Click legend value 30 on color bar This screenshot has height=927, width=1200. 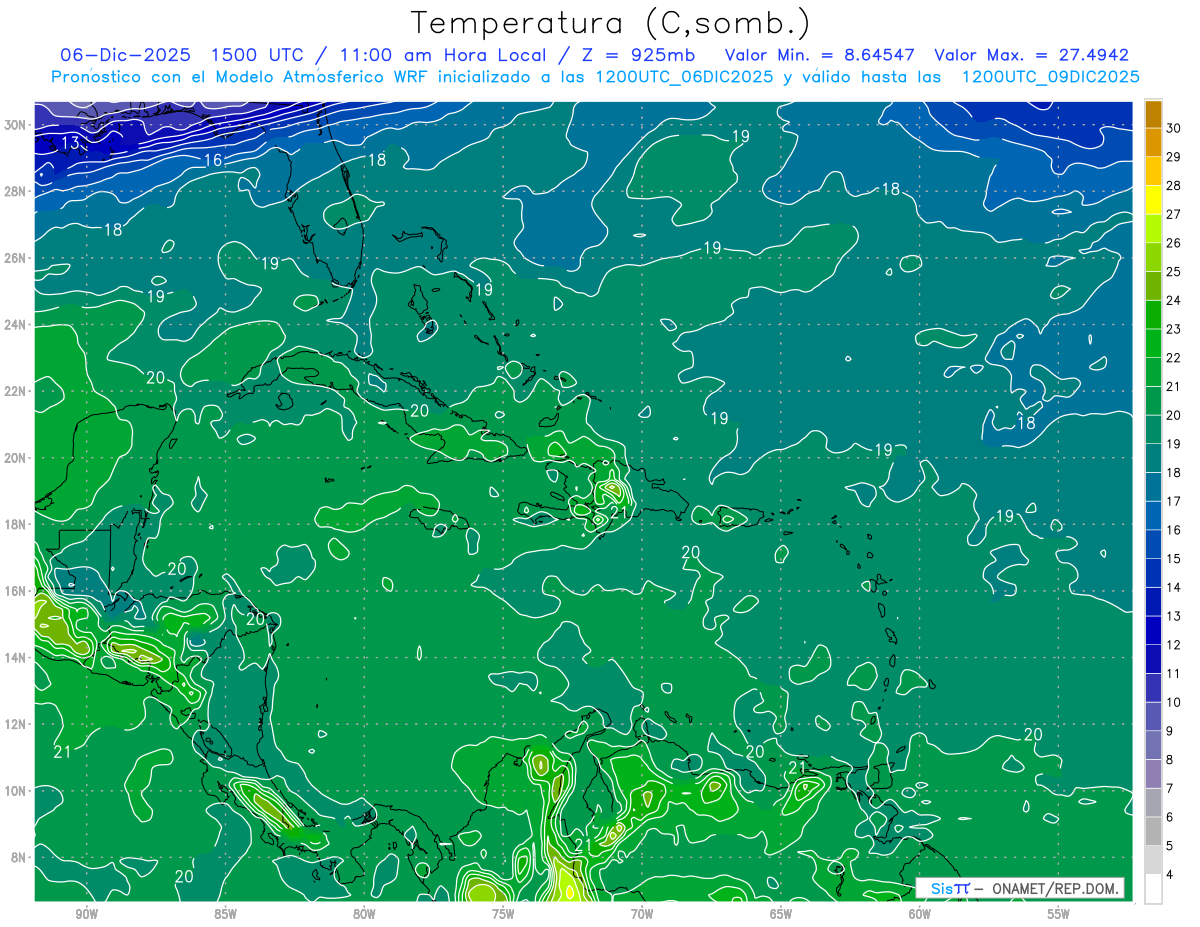point(1174,128)
